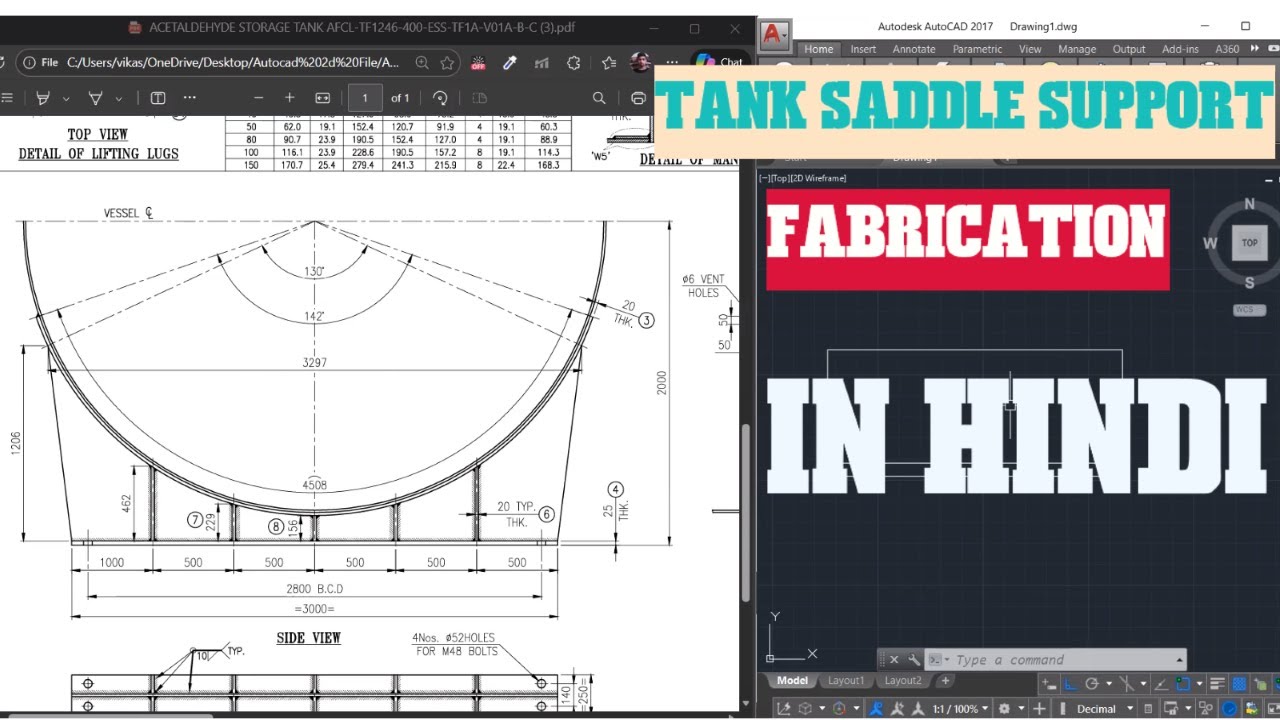Select the PDF Erase tool
The image size is (1280, 720).
pos(96,98)
